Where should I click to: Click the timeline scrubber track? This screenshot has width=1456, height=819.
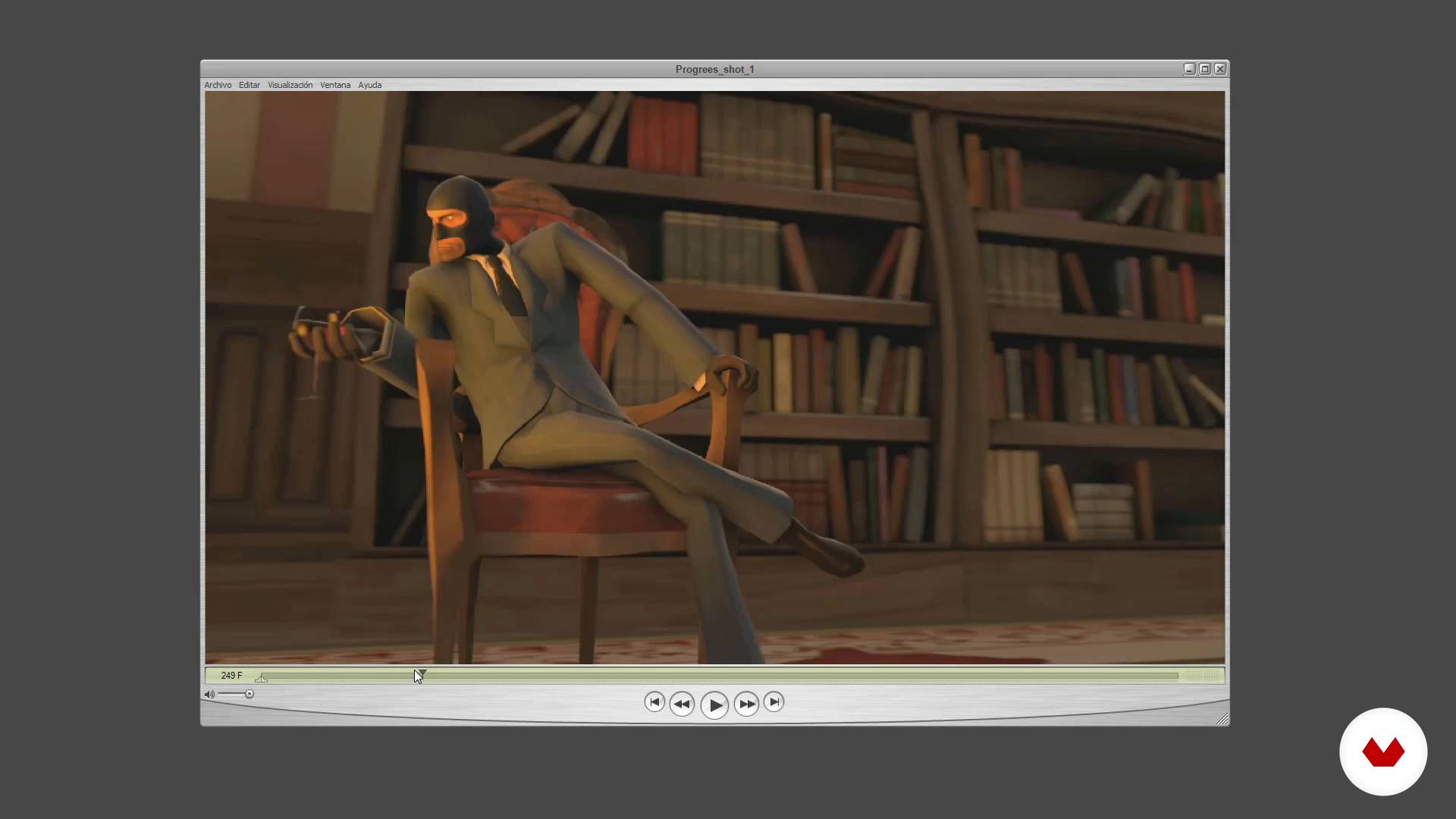tap(719, 676)
